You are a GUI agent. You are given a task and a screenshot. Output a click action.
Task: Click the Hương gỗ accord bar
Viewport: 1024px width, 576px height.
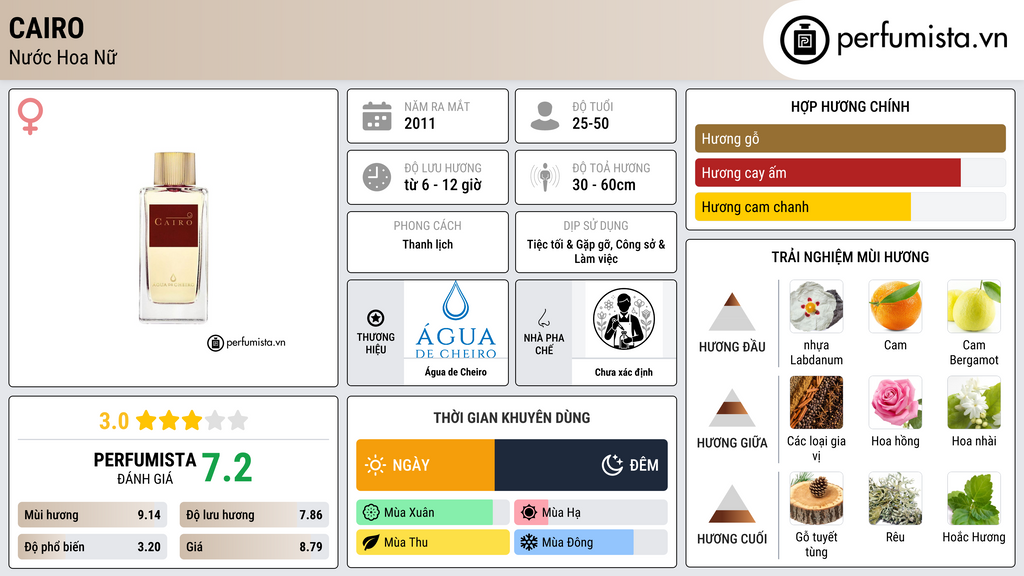pos(850,138)
